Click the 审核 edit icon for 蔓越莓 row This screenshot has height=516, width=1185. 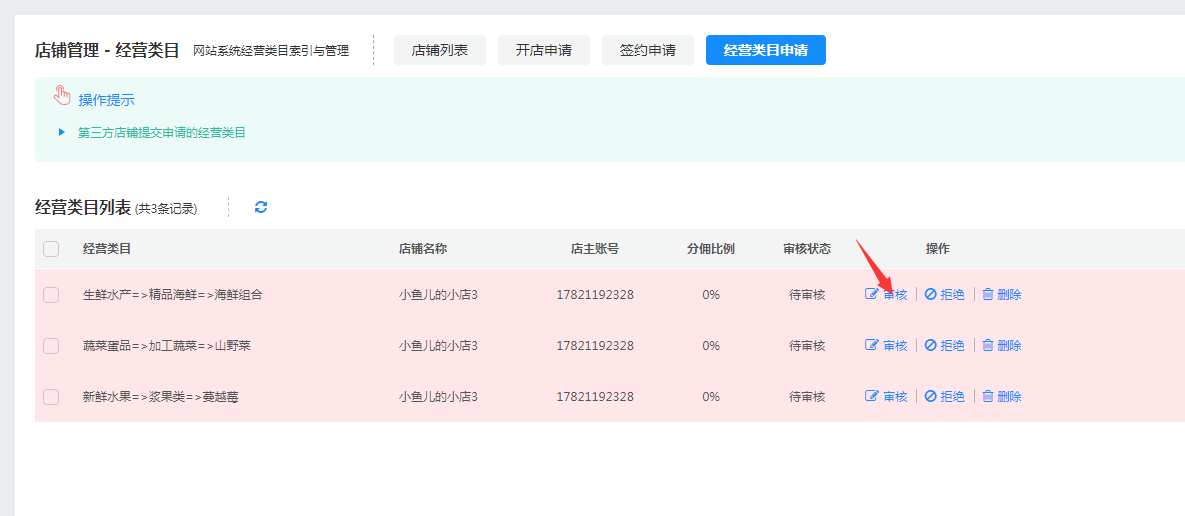(872, 396)
